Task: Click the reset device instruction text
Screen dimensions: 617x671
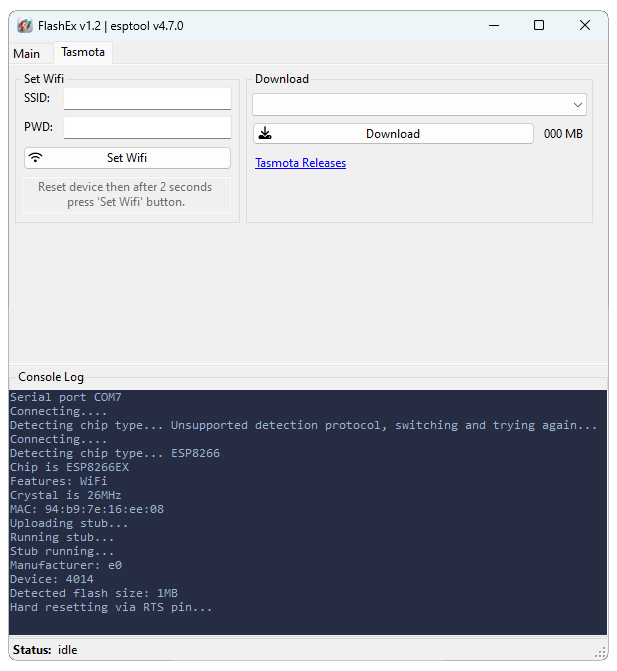Action: point(125,194)
